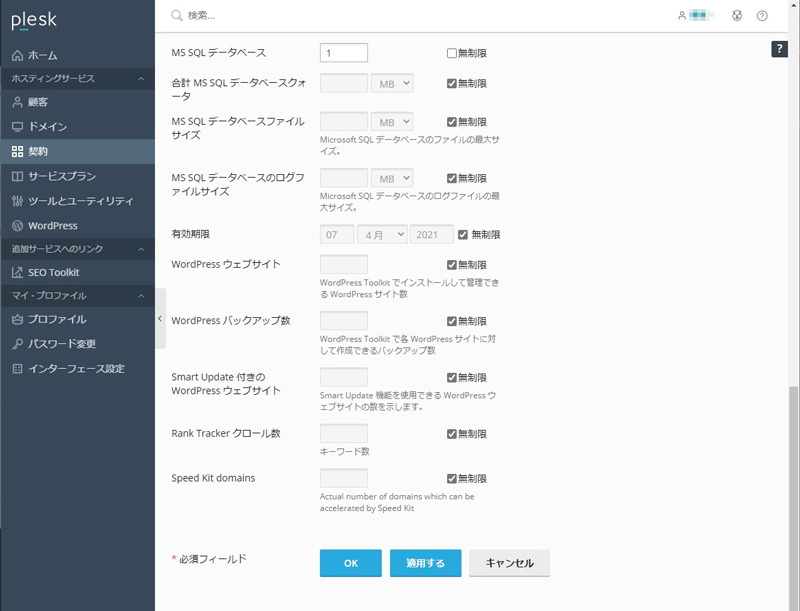Image resolution: width=800 pixels, height=611 pixels.
Task: Click the キャンセル button
Action: (x=509, y=563)
